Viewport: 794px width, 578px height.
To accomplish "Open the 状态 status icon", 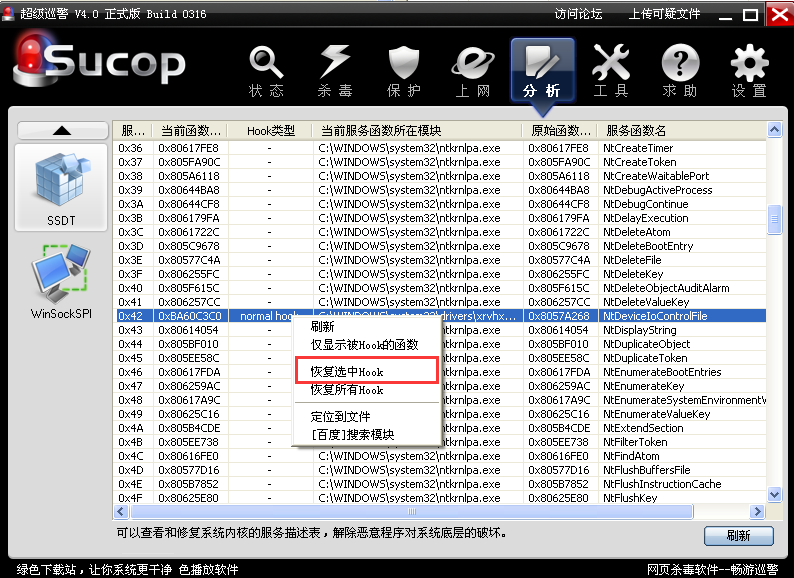I will pos(266,70).
